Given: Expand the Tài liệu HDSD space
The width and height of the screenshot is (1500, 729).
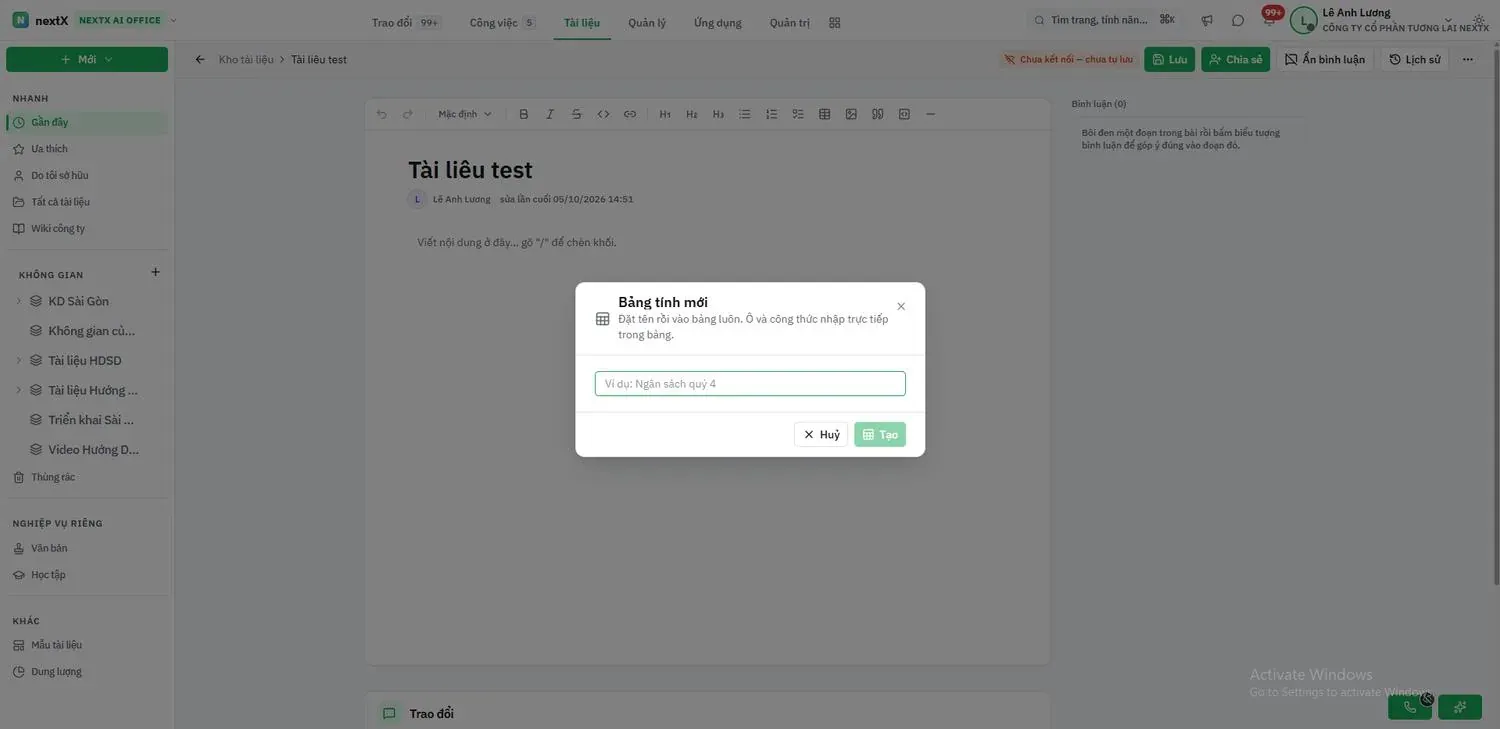Looking at the screenshot, I should point(19,361).
